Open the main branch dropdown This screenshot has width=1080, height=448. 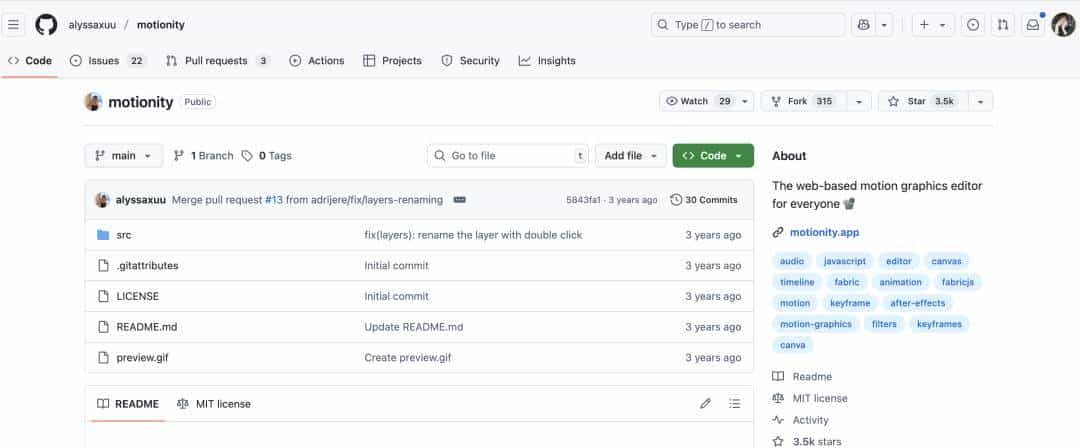click(x=123, y=156)
